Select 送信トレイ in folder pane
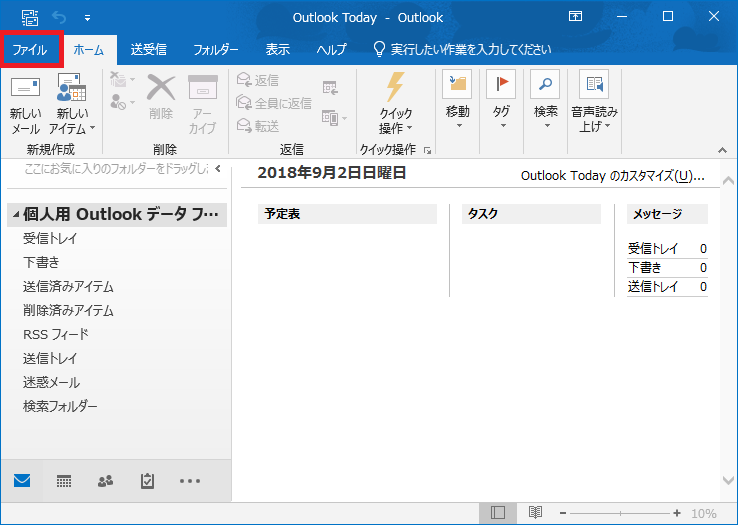Image resolution: width=738 pixels, height=525 pixels. tap(50, 358)
